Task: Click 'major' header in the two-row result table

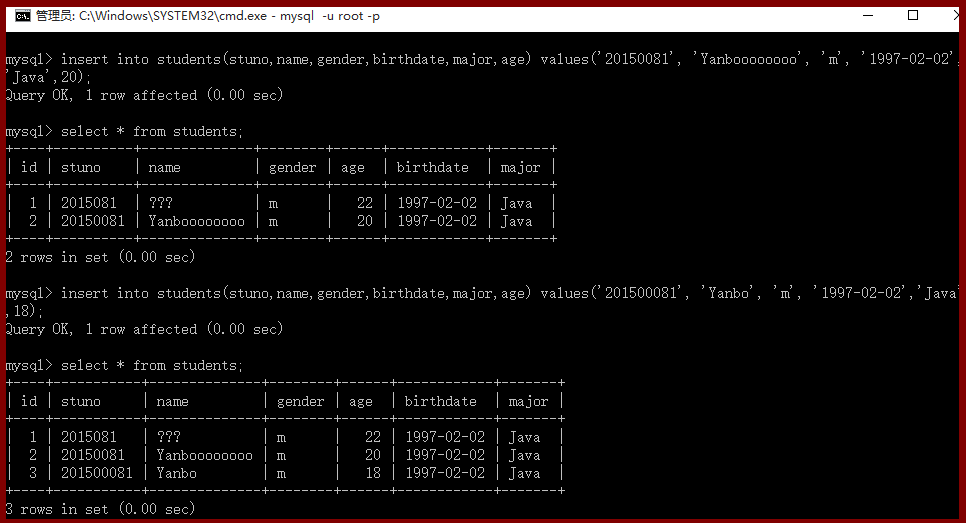Action: pyautogui.click(x=521, y=168)
